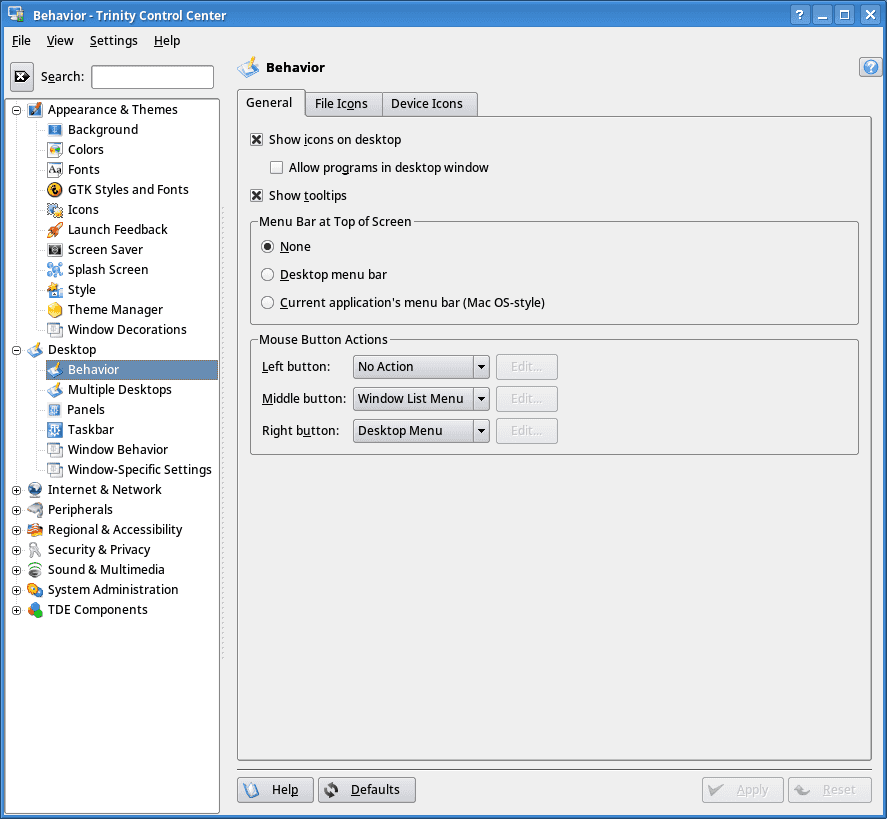
Task: Open the File menu
Action: [x=21, y=41]
